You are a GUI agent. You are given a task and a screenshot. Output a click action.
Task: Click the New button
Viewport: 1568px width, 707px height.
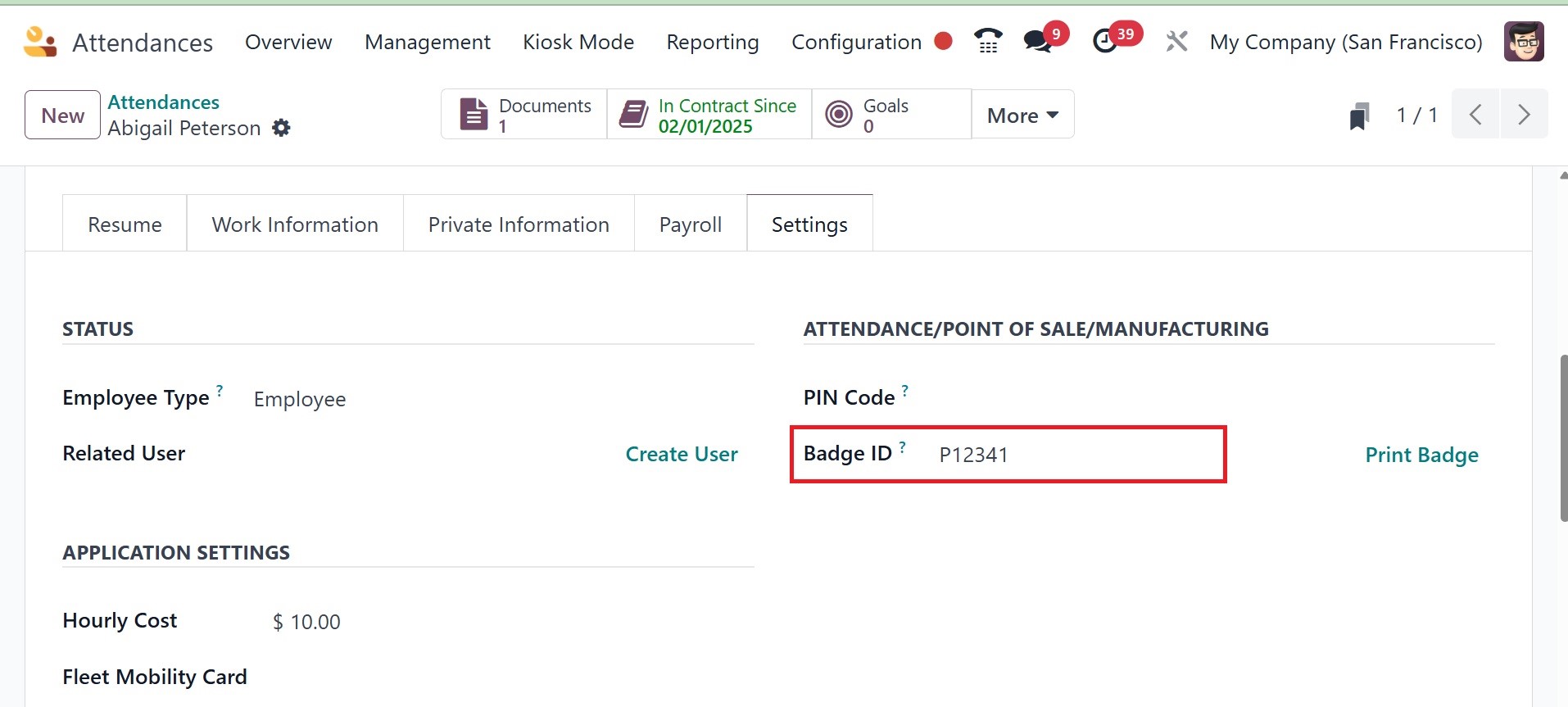(62, 116)
